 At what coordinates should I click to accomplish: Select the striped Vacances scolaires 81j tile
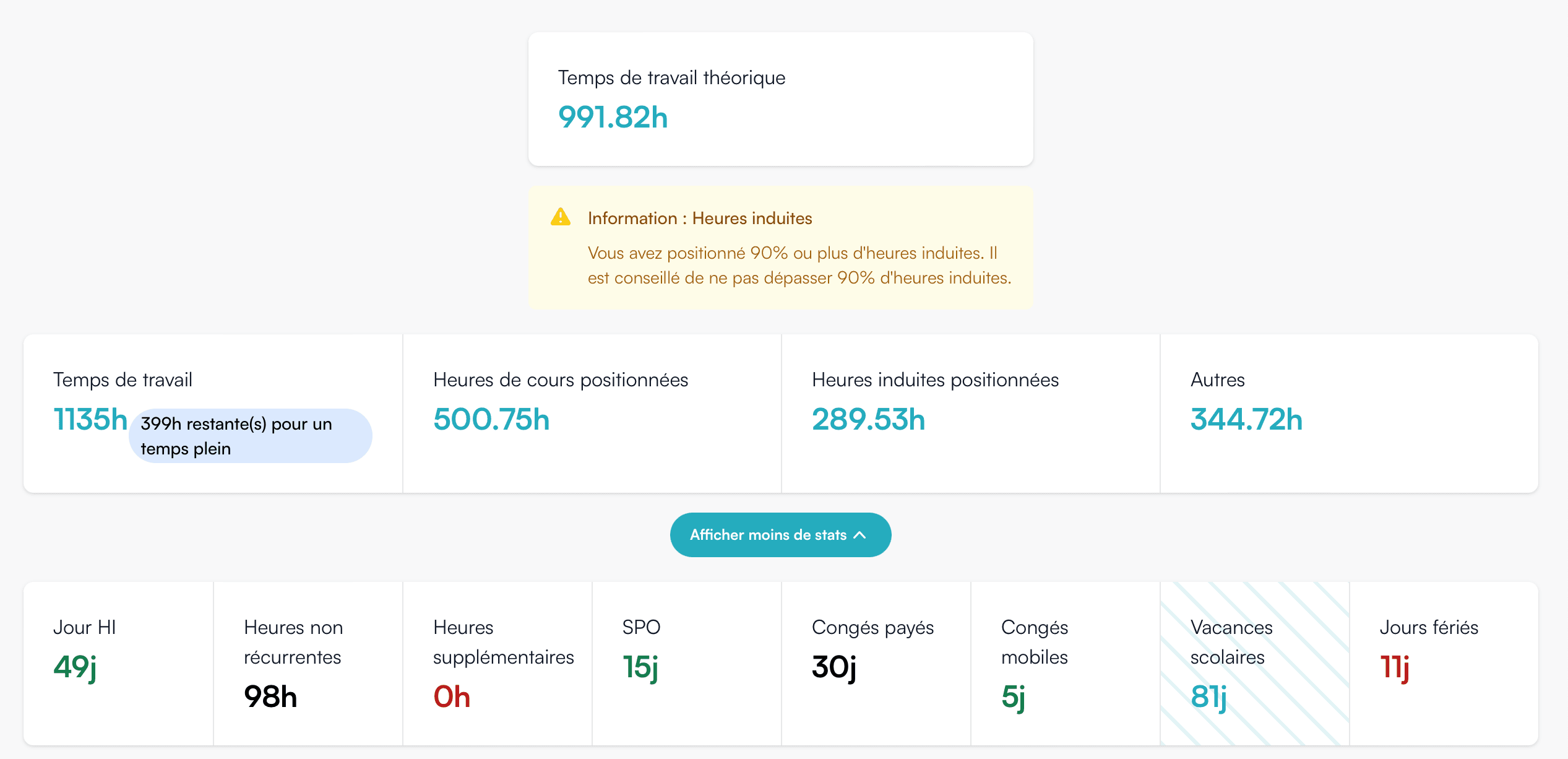click(1255, 663)
